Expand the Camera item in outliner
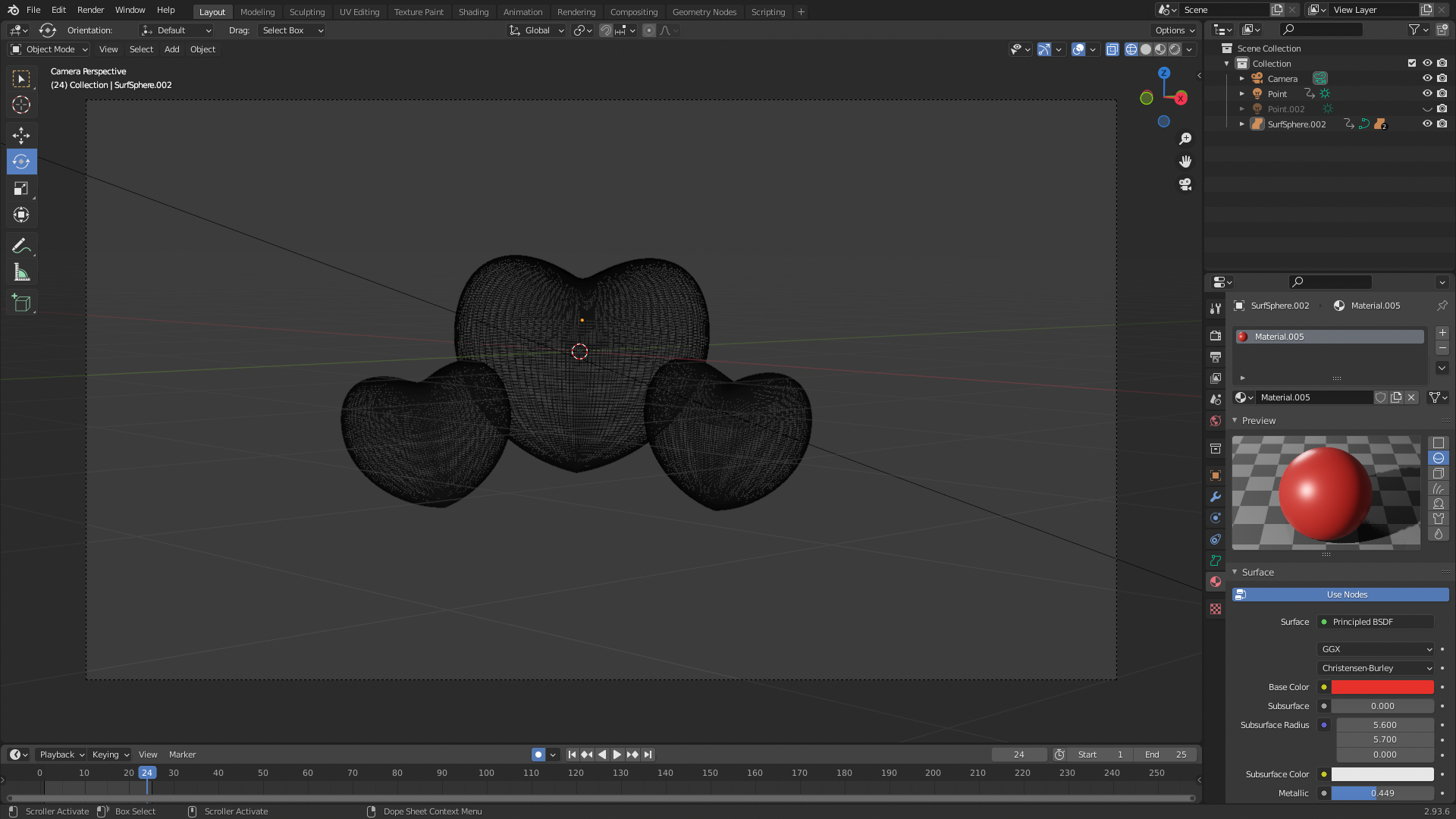Image resolution: width=1456 pixels, height=819 pixels. (x=1241, y=79)
